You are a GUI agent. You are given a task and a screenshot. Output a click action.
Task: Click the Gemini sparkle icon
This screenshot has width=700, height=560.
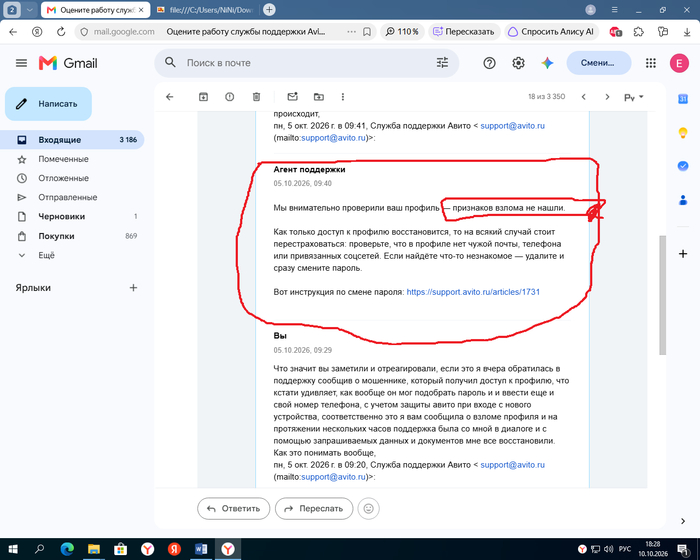[x=547, y=63]
